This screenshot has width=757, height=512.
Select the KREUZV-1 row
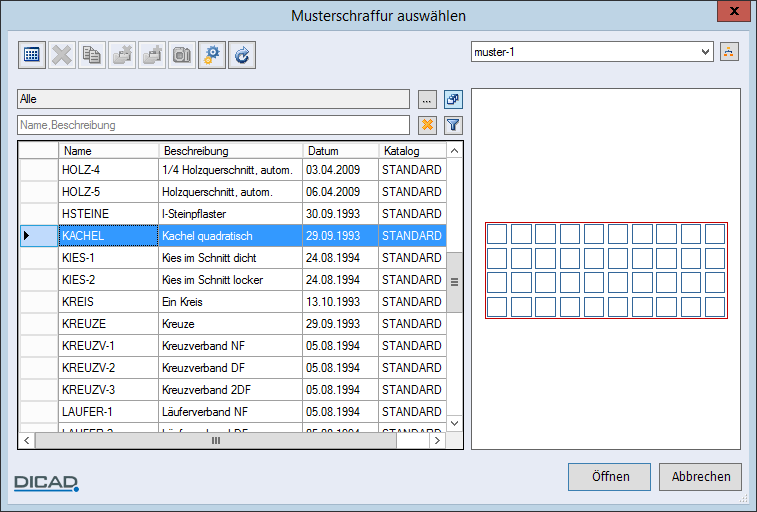(x=233, y=346)
